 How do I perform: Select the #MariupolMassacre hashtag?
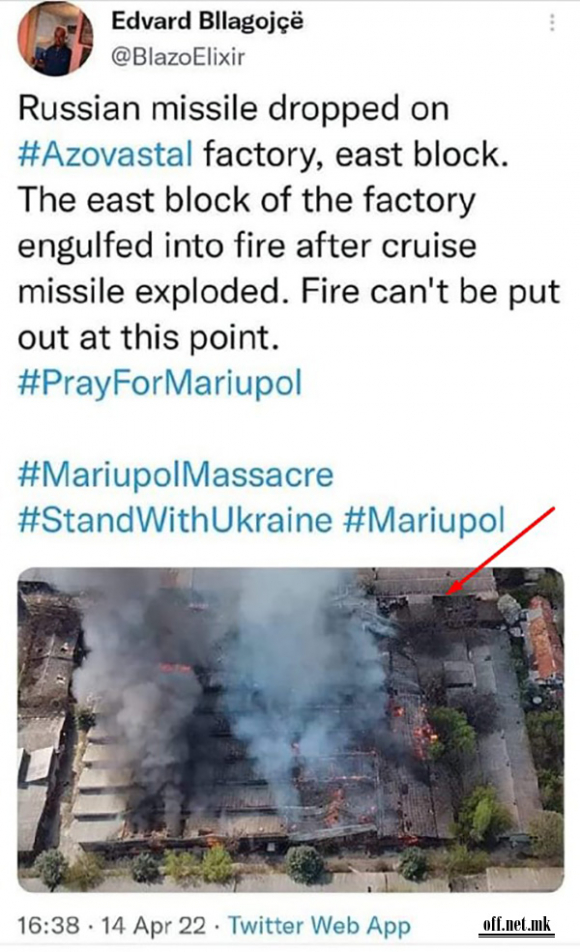pos(176,474)
